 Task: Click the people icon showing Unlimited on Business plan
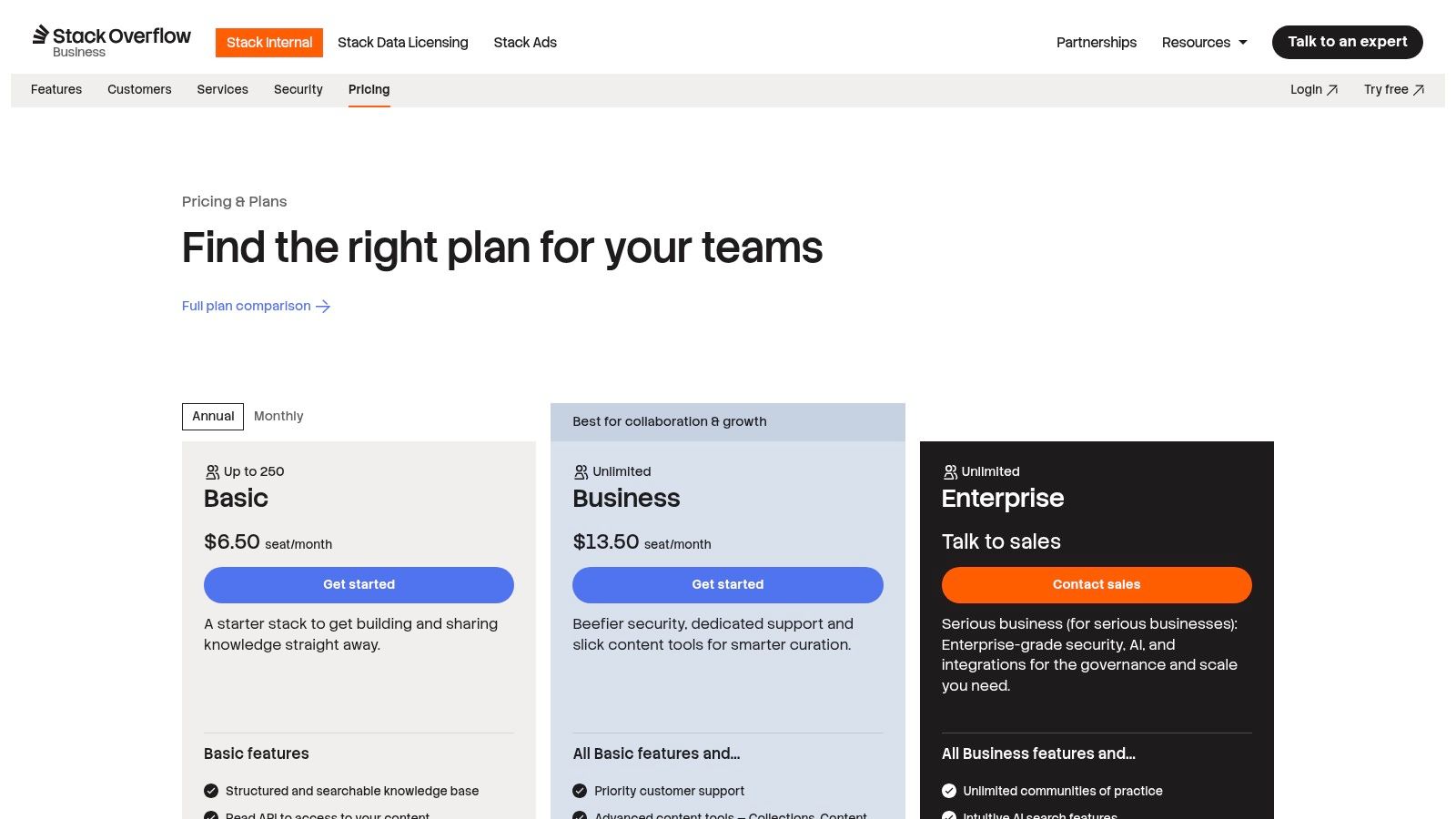tap(581, 471)
